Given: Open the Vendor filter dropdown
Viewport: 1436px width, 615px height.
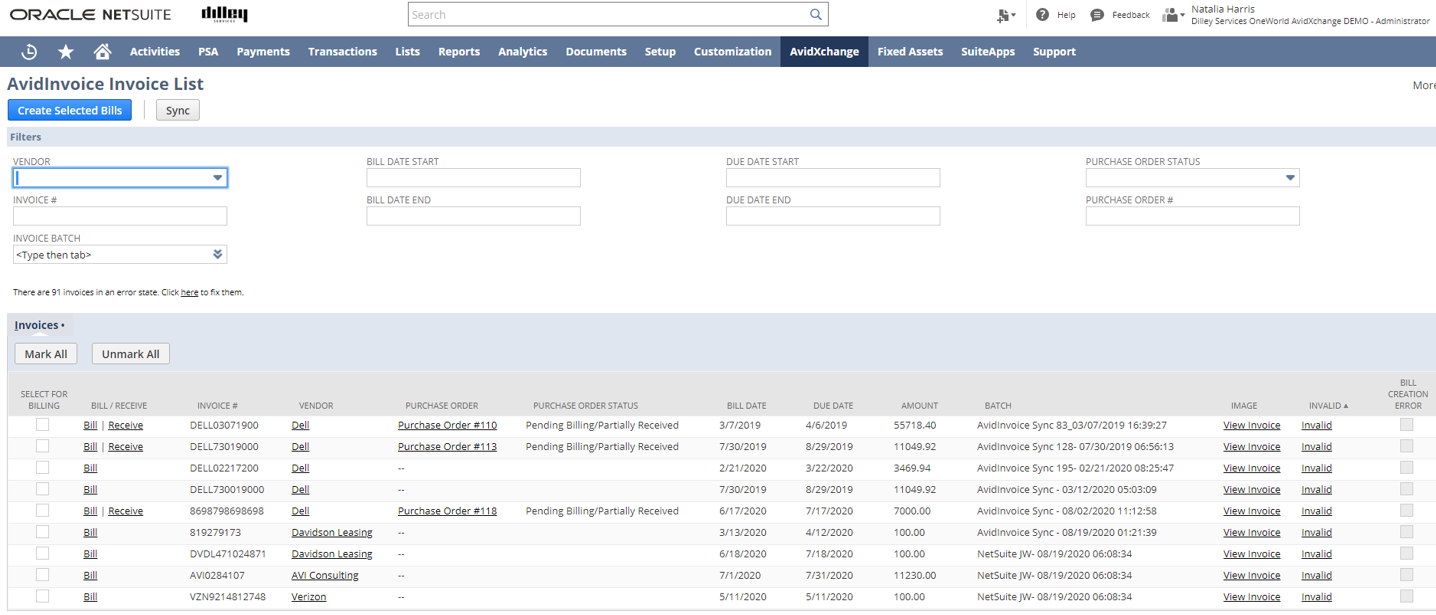Looking at the screenshot, I should 217,178.
